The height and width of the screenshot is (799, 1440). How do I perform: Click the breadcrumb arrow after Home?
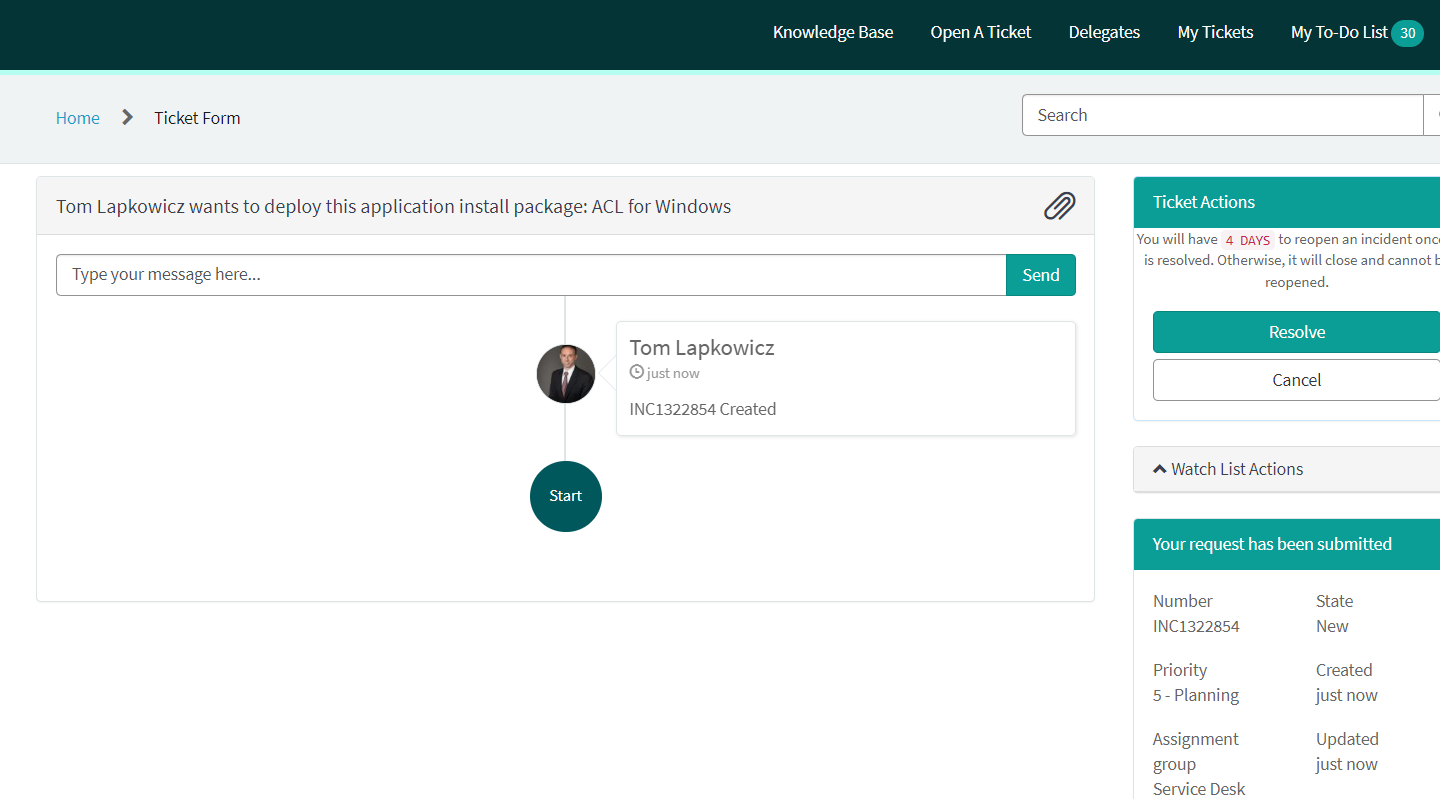pos(126,117)
